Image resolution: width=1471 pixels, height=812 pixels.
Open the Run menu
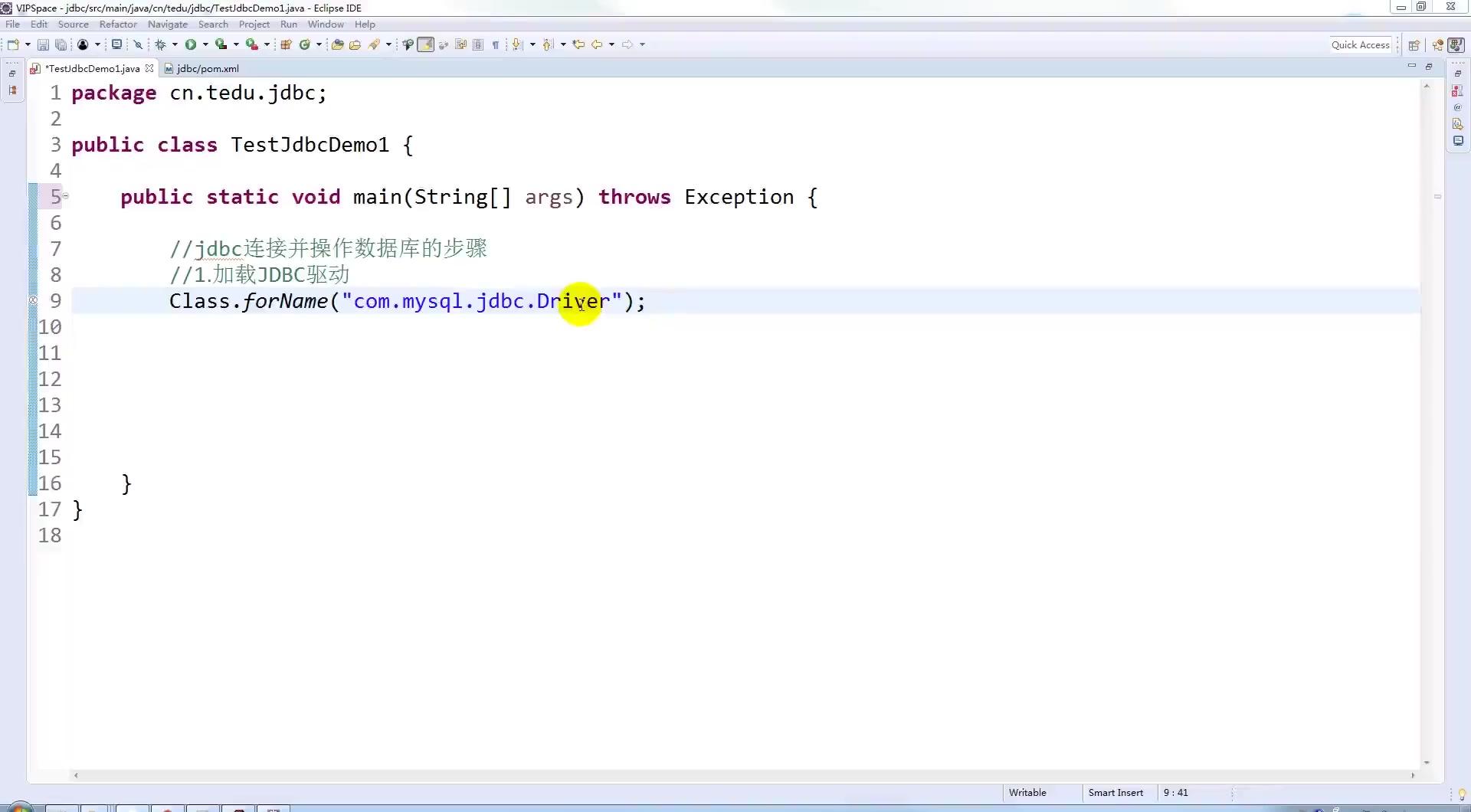(289, 25)
